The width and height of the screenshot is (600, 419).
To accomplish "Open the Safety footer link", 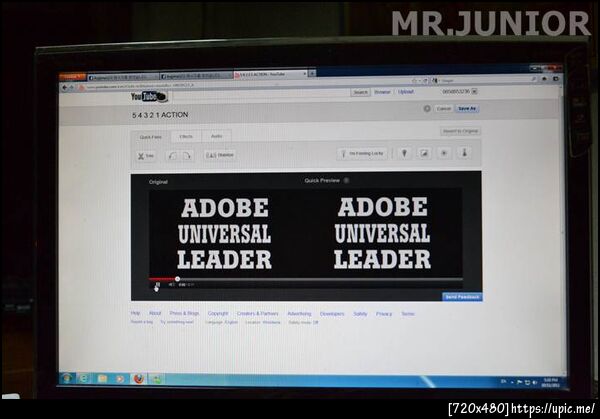I will click(360, 314).
